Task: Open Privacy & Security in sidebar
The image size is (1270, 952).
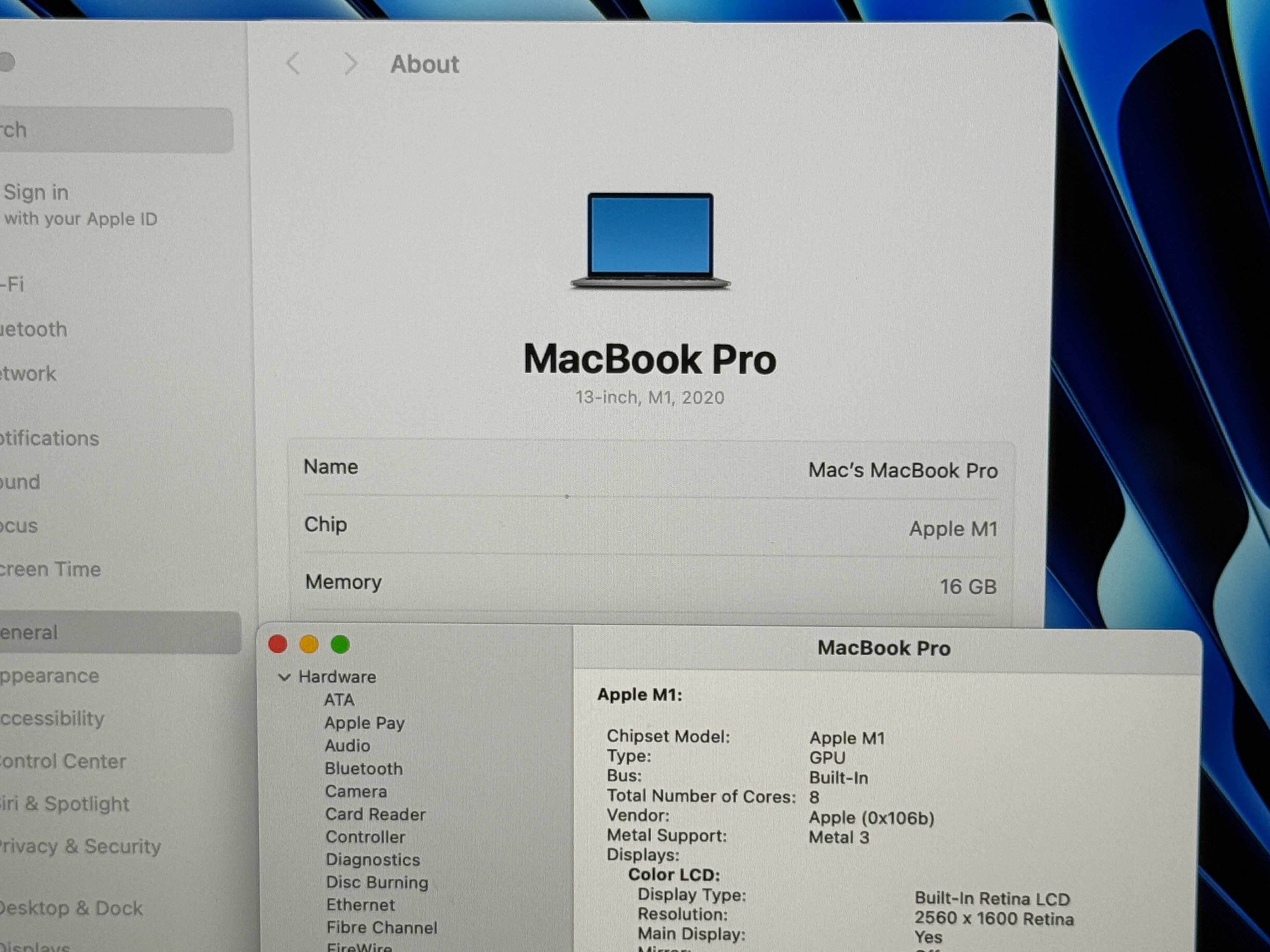Action: click(80, 847)
